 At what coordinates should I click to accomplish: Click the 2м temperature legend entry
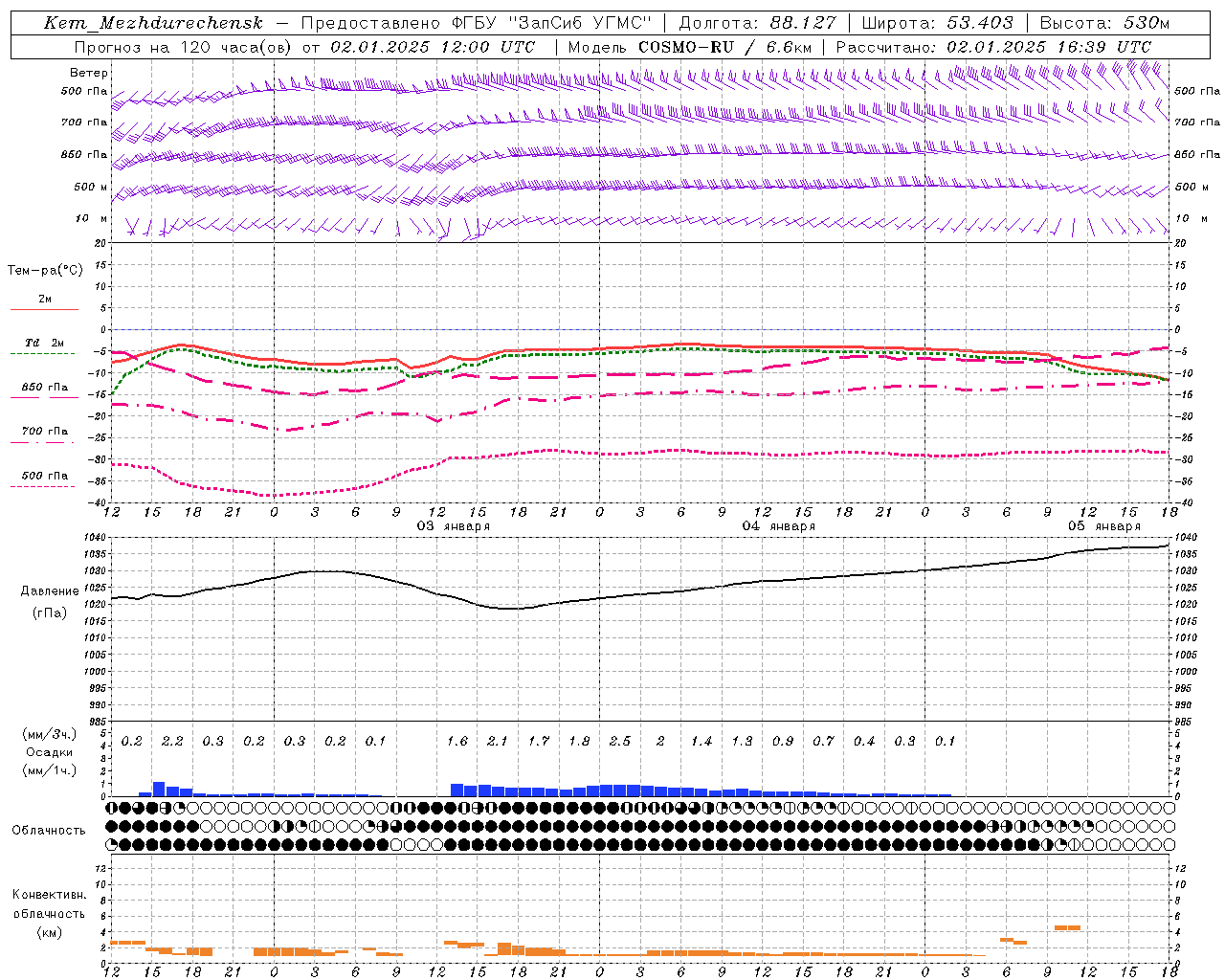(45, 300)
